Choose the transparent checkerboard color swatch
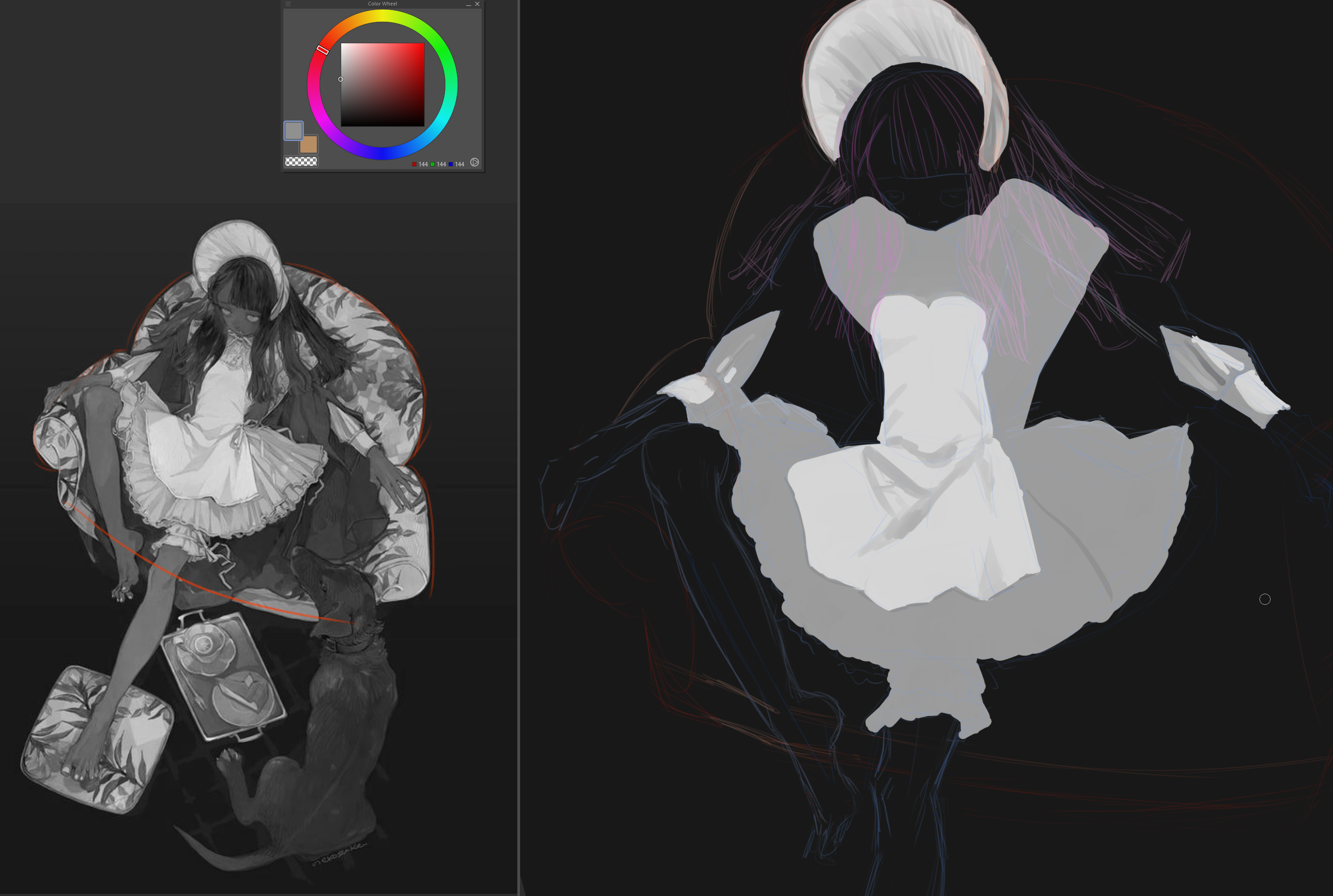This screenshot has width=1333, height=896. click(301, 162)
